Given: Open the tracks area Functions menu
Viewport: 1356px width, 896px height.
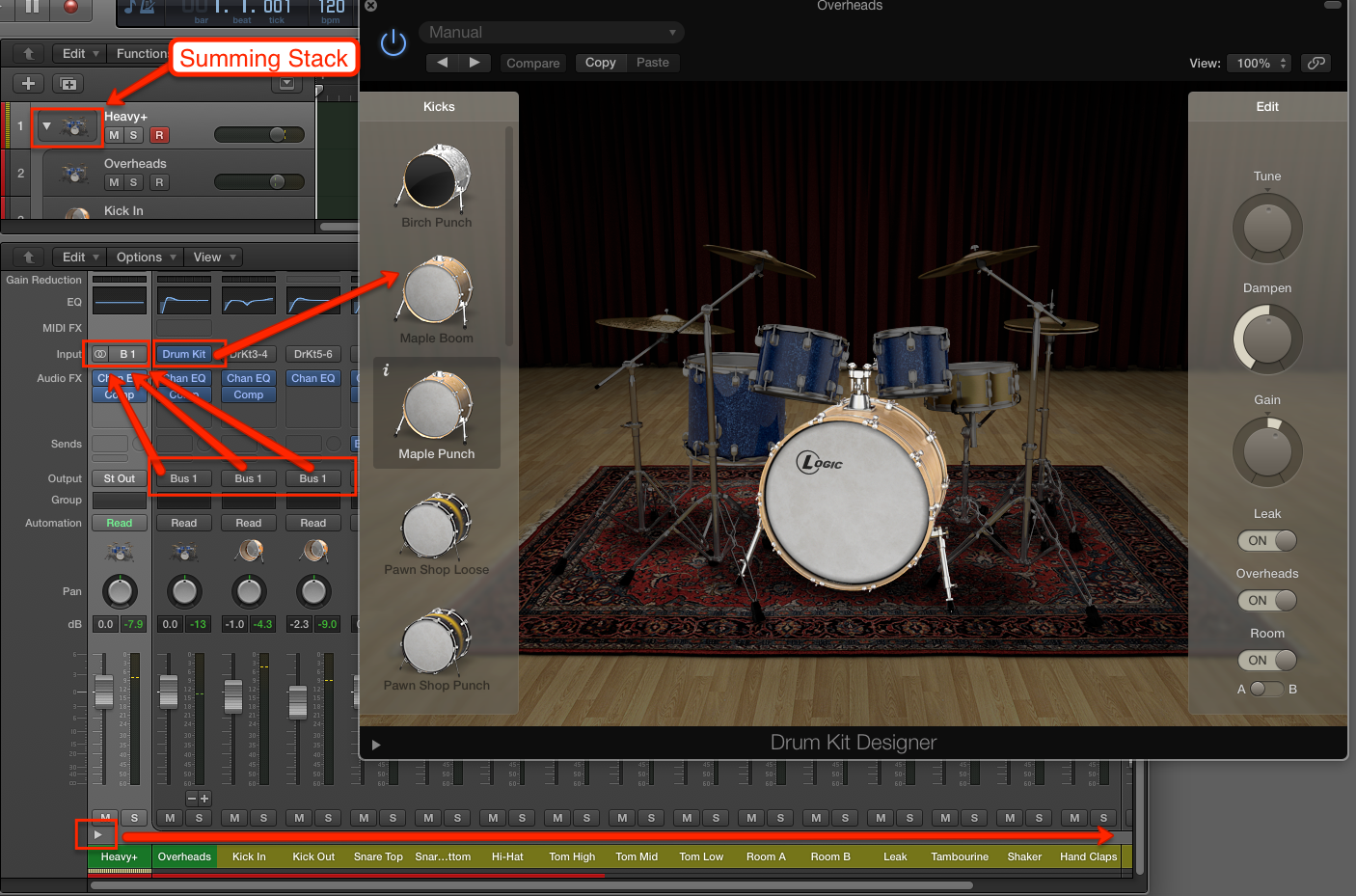Looking at the screenshot, I should click(x=141, y=54).
